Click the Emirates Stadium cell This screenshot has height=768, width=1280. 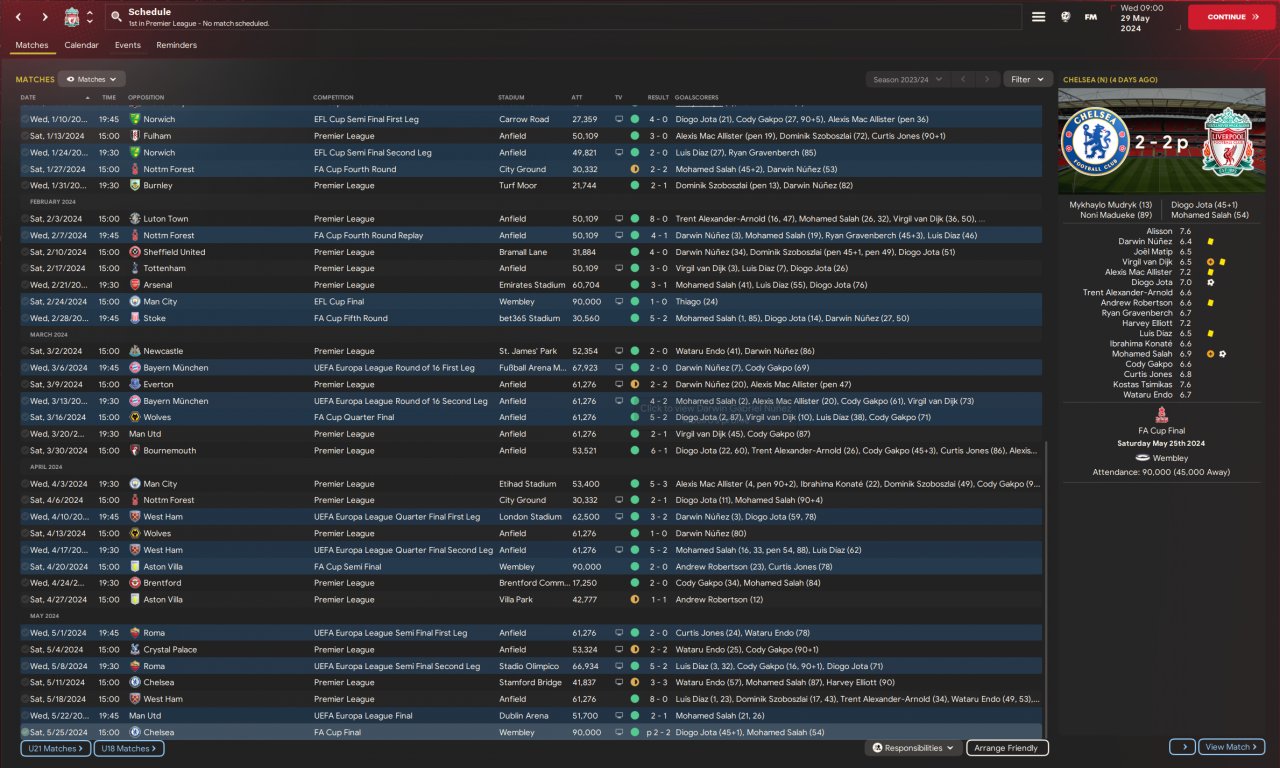click(x=533, y=285)
